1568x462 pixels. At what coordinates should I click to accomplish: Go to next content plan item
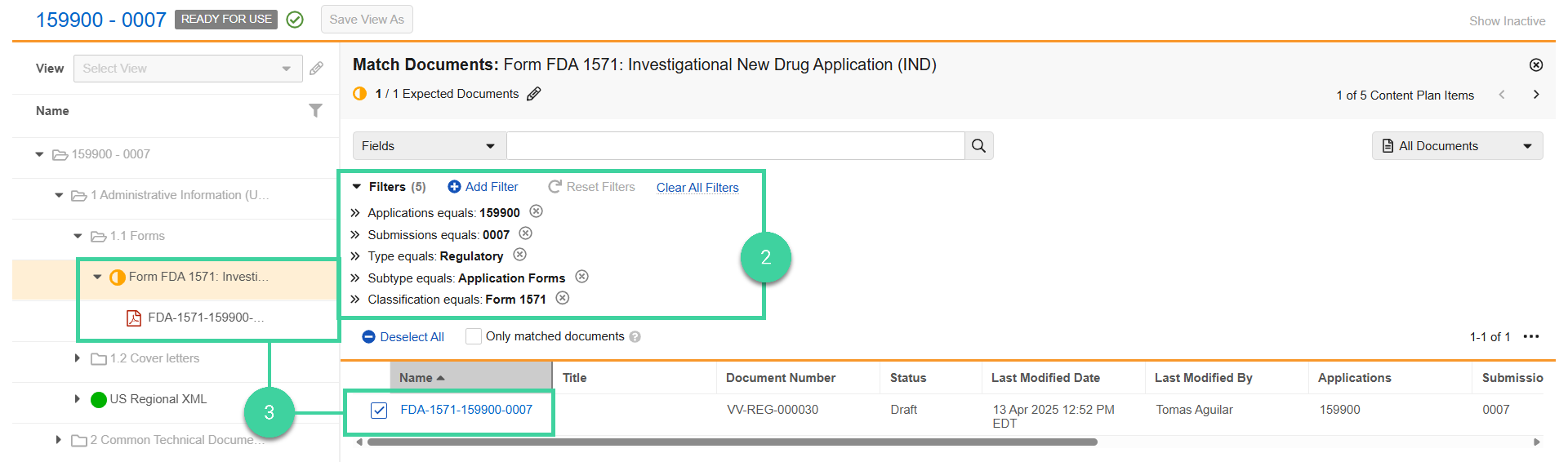1536,95
